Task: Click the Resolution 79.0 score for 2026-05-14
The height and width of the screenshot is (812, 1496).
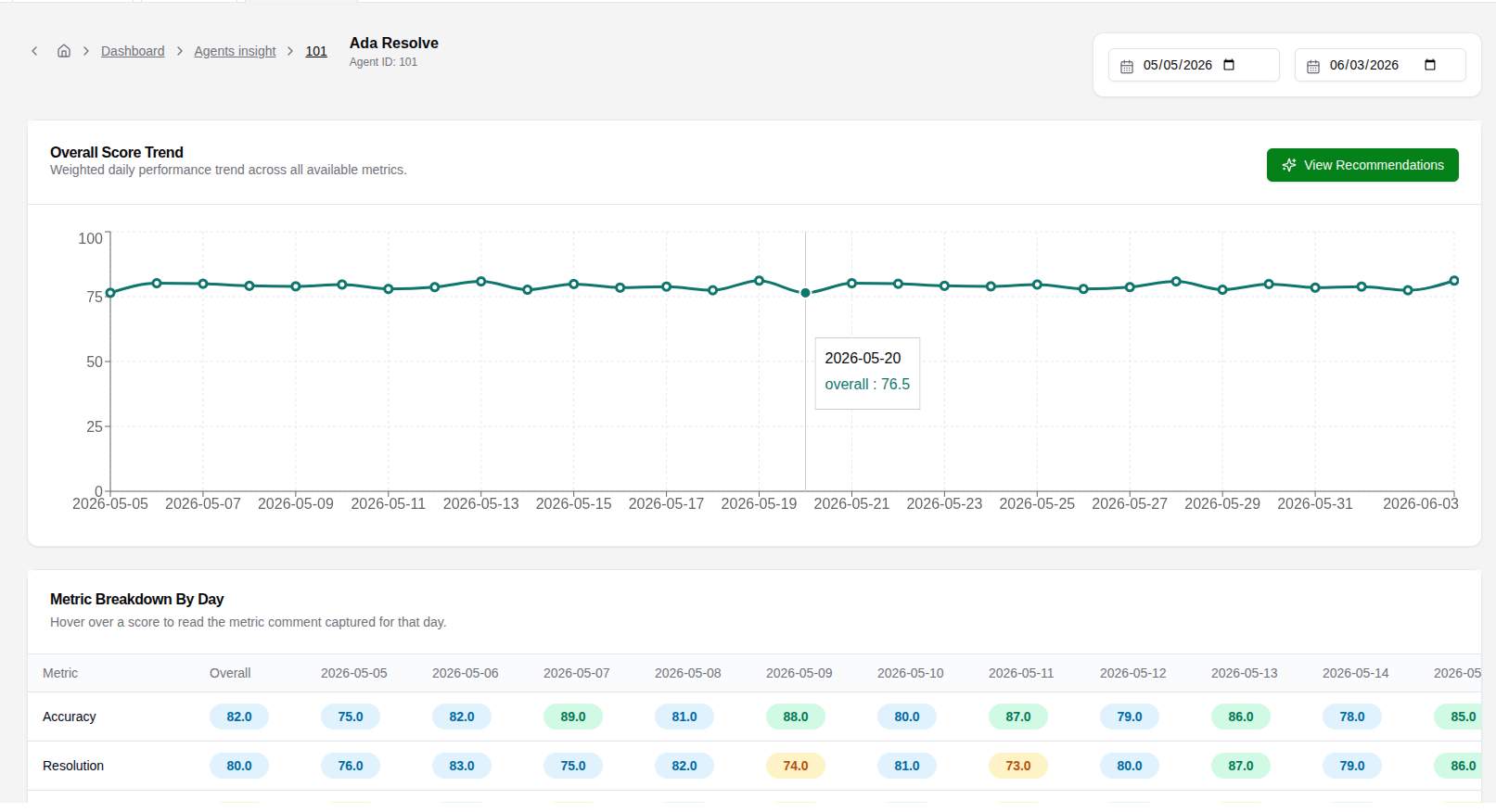Action: (1352, 766)
